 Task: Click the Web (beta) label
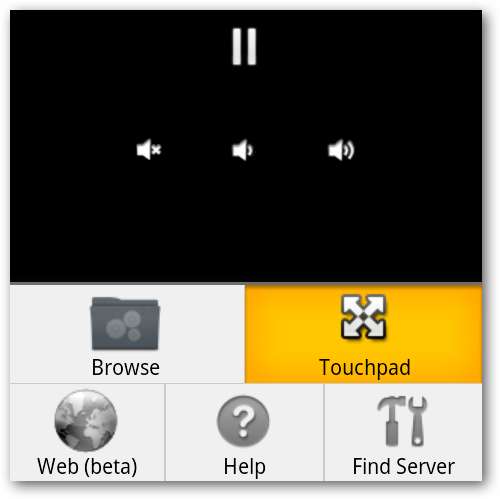[x=87, y=467]
